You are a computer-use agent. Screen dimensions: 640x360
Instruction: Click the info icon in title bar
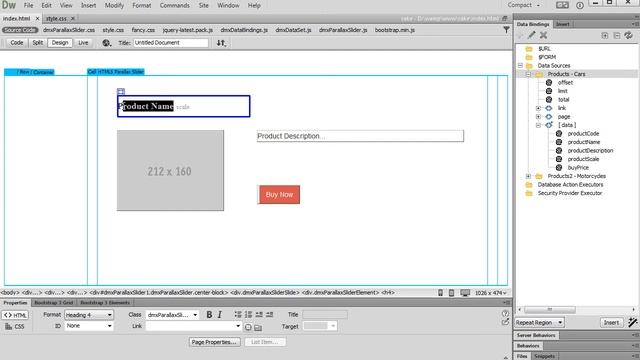tap(580, 5)
